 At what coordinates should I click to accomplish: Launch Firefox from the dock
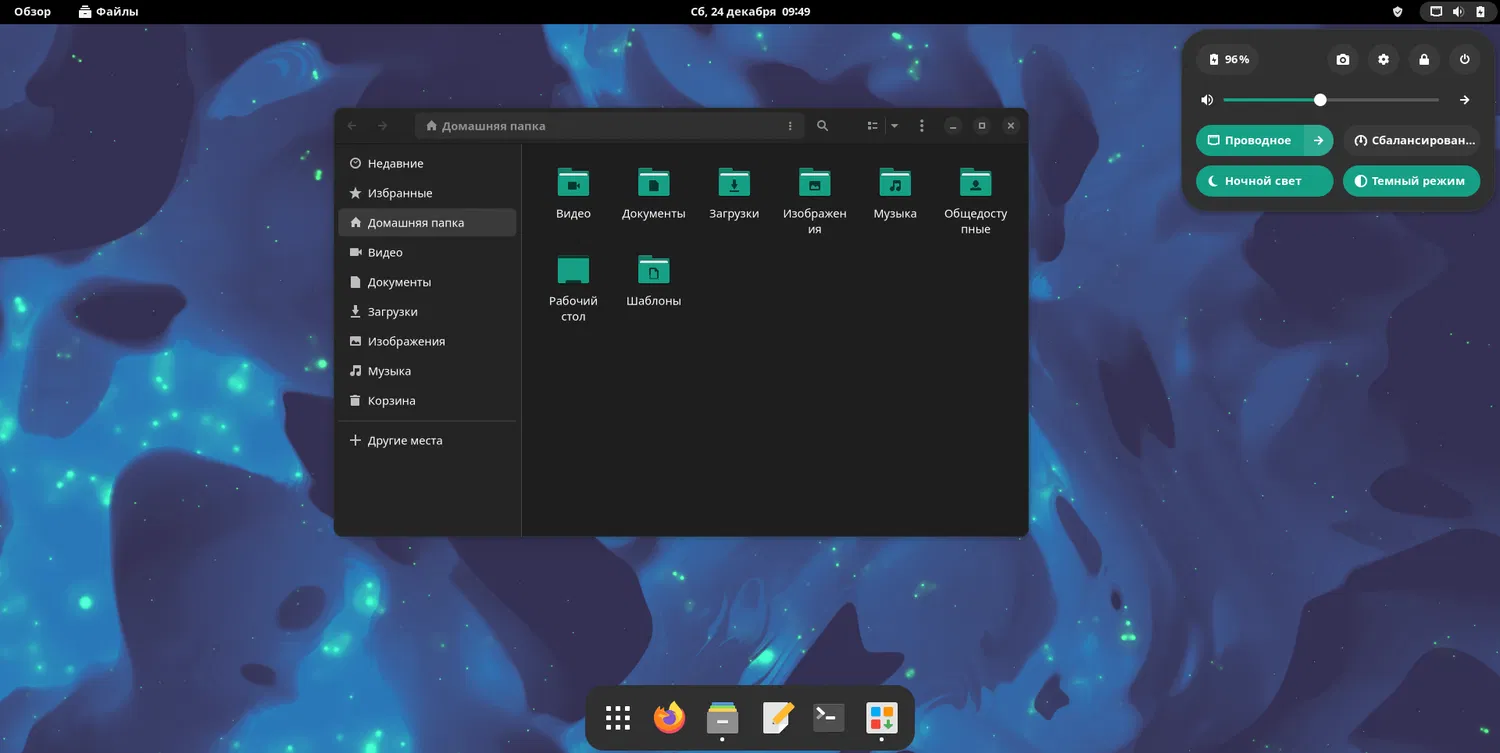pyautogui.click(x=669, y=718)
